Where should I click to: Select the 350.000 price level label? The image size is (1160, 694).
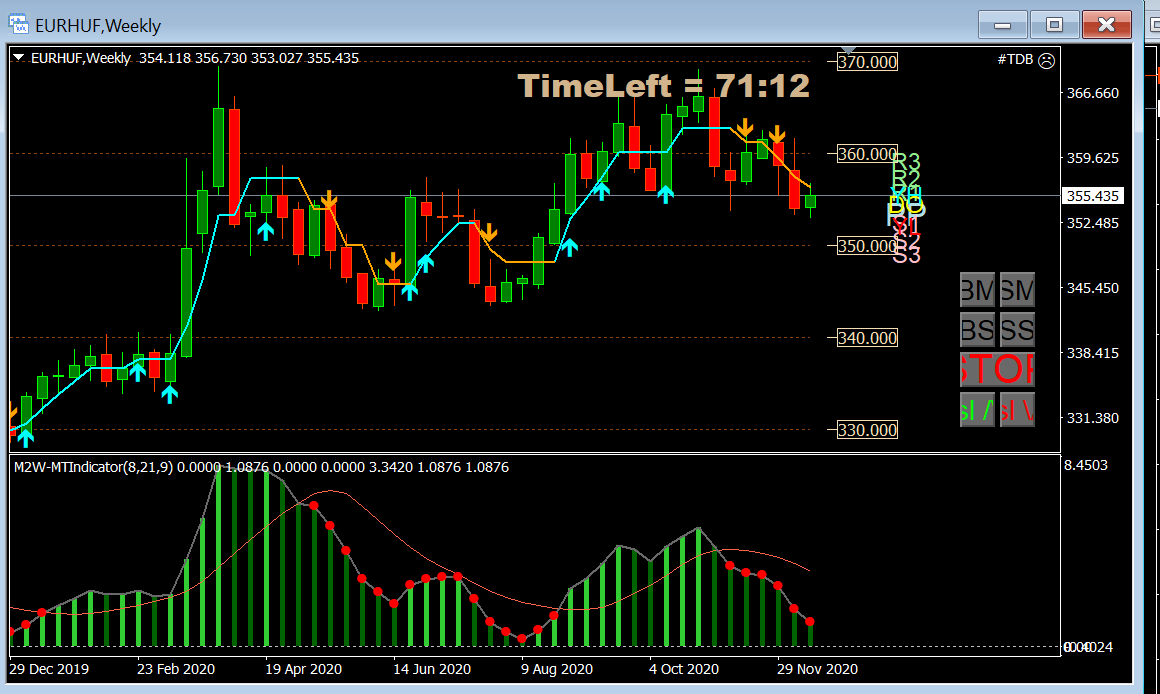pos(867,246)
